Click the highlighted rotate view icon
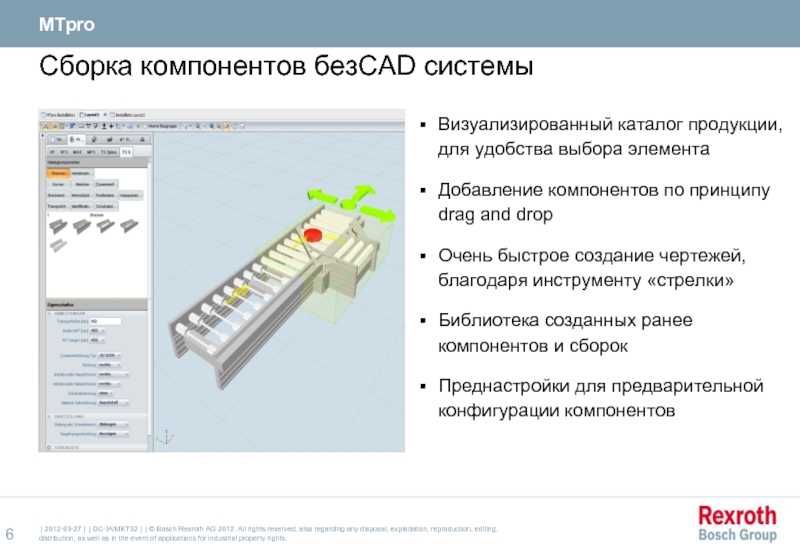 click(226, 126)
